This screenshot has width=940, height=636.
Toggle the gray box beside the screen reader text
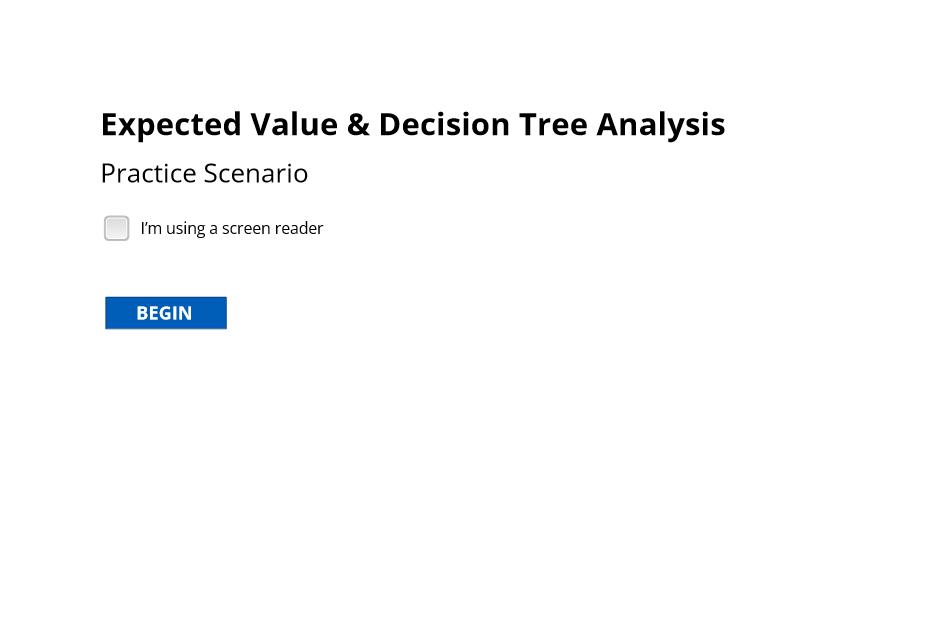tap(116, 228)
